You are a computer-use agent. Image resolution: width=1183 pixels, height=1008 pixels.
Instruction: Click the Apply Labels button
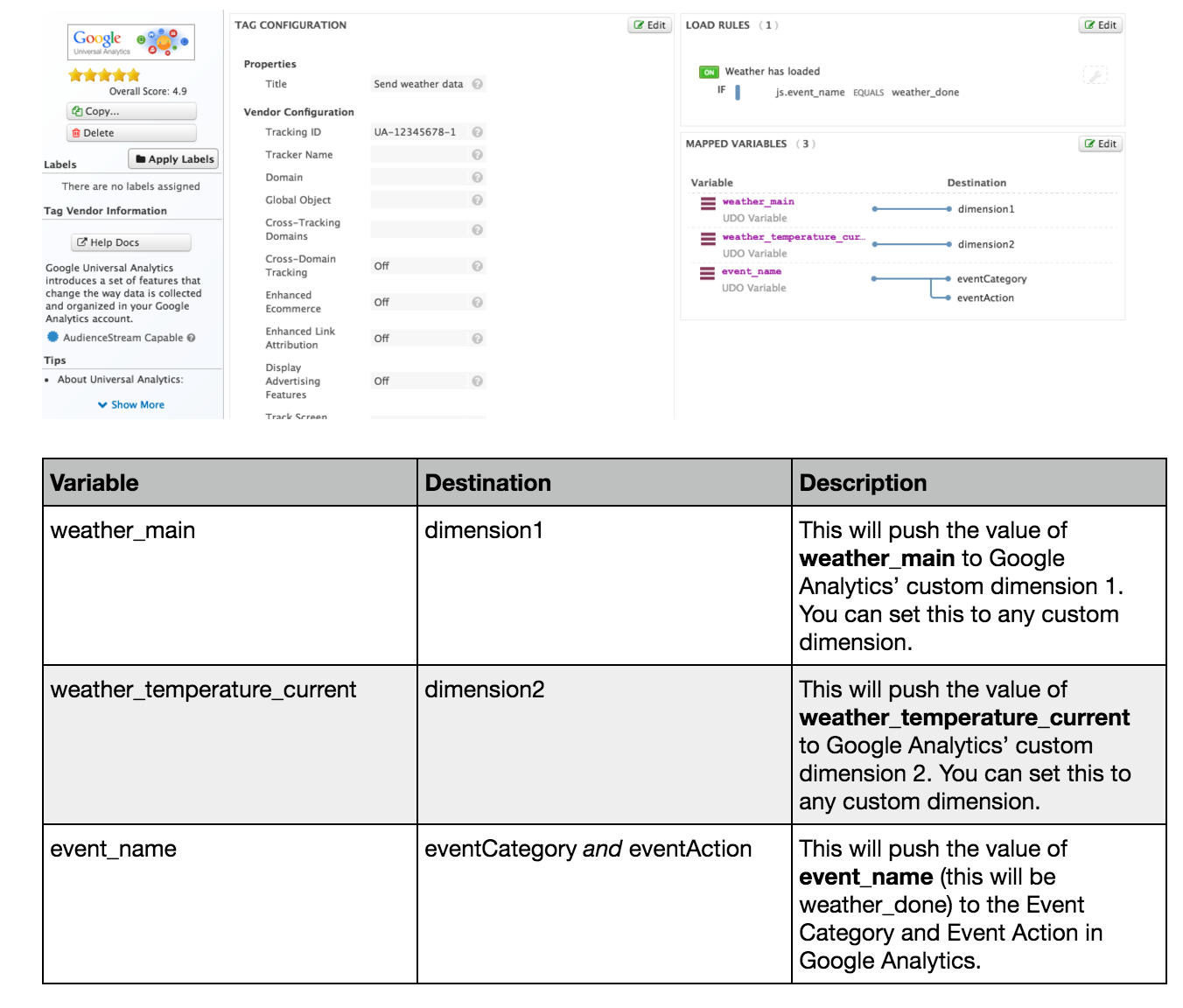coord(174,159)
